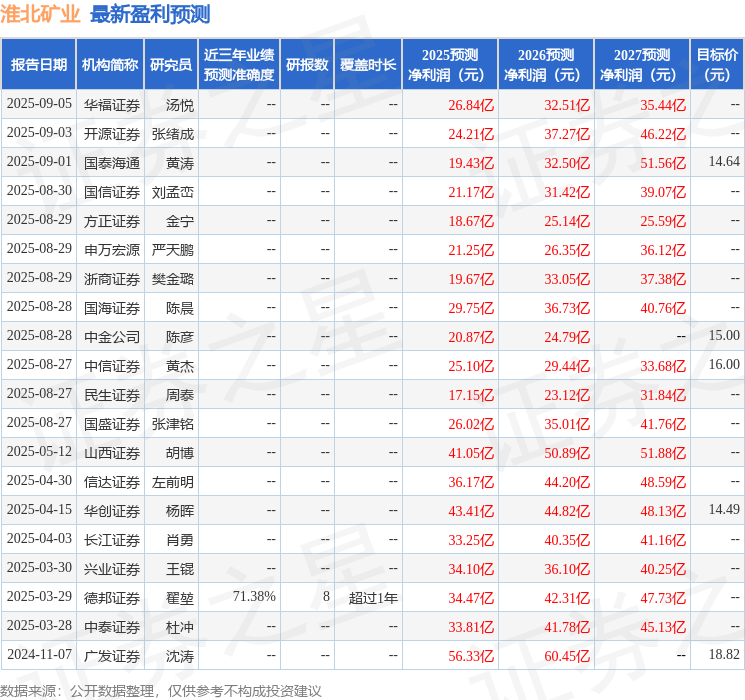Select the 中泰证券 institution cell
The image size is (745, 700).
click(112, 627)
